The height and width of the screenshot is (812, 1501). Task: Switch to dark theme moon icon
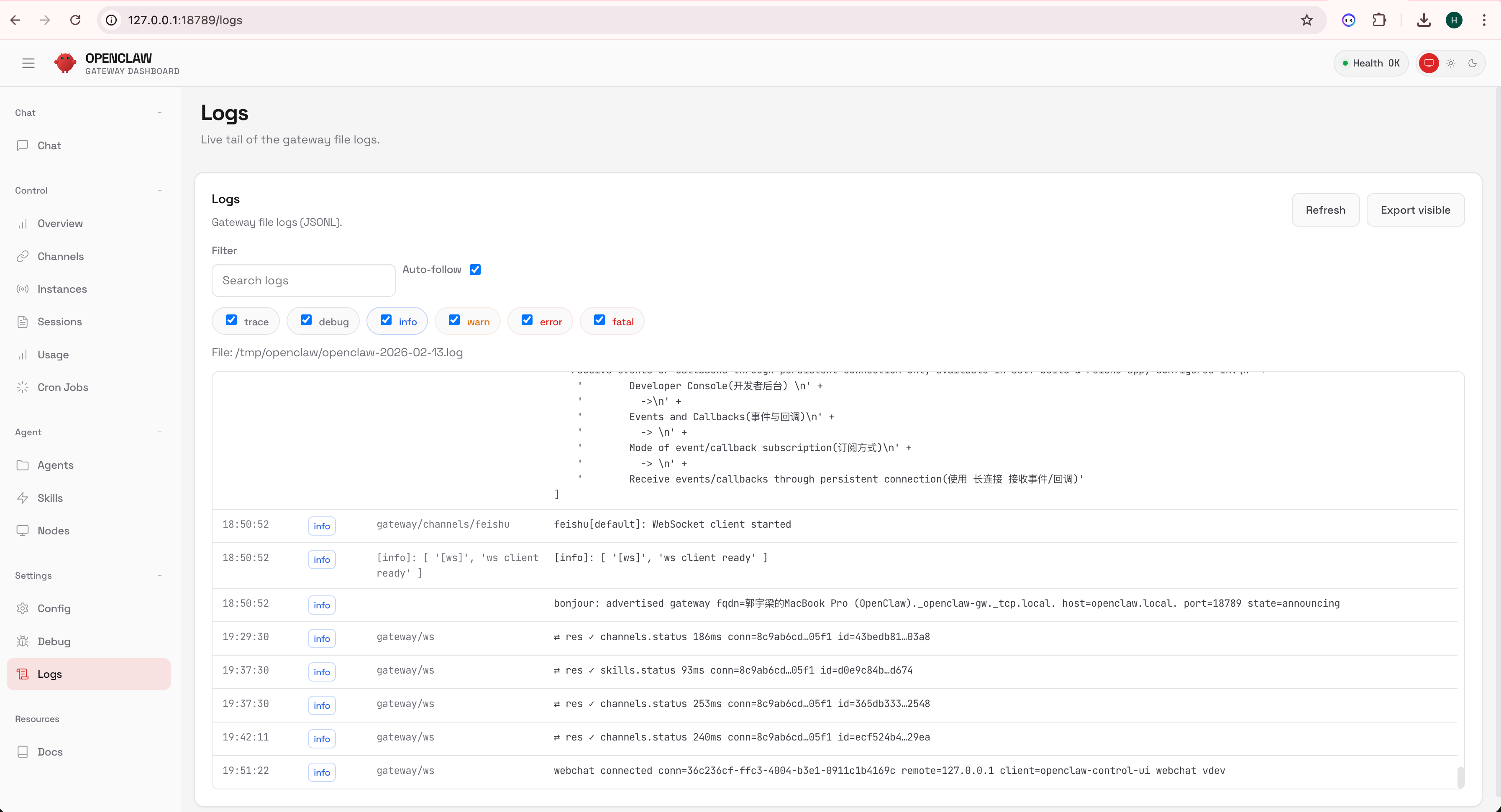point(1473,63)
